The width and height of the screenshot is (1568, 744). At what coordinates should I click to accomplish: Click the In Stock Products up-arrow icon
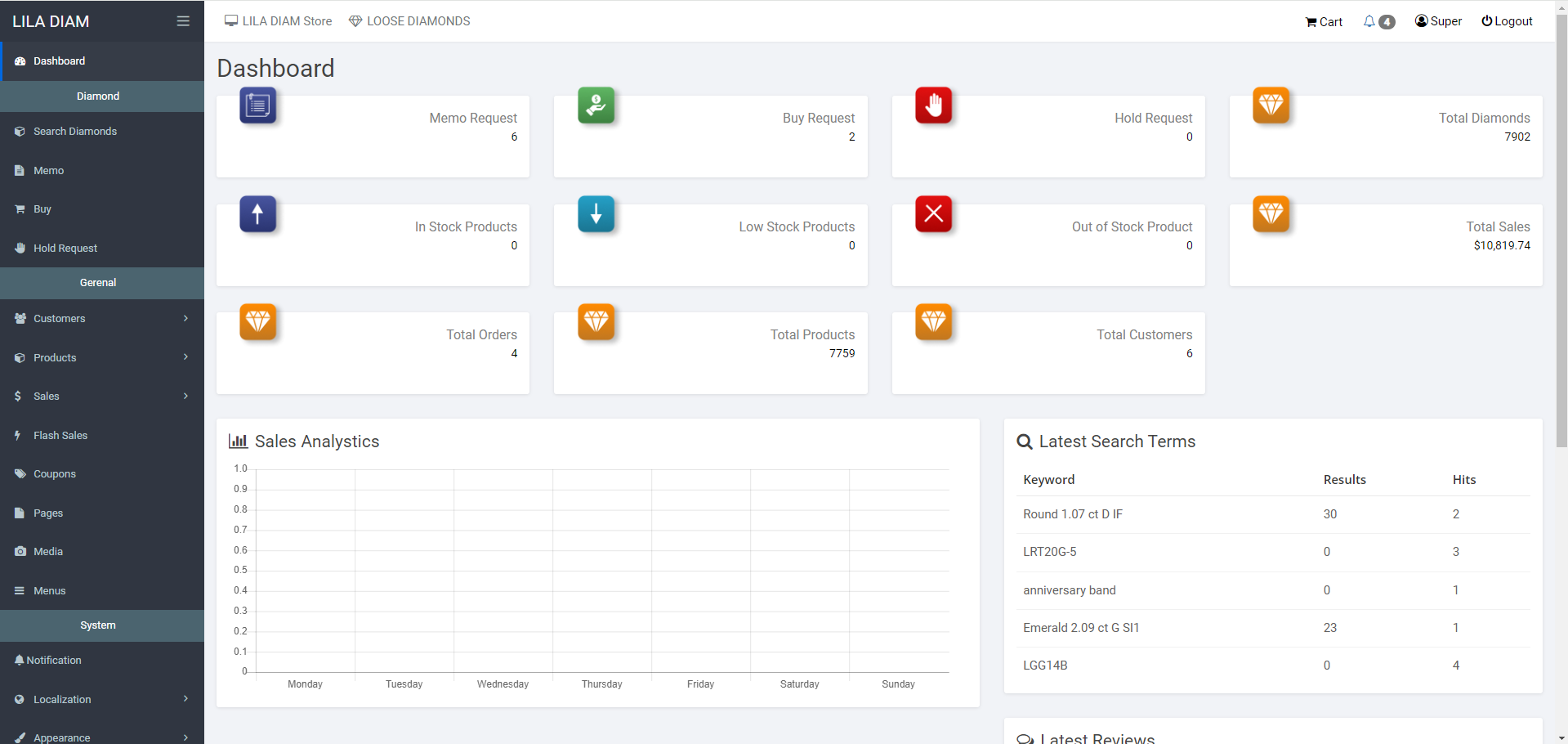click(257, 214)
